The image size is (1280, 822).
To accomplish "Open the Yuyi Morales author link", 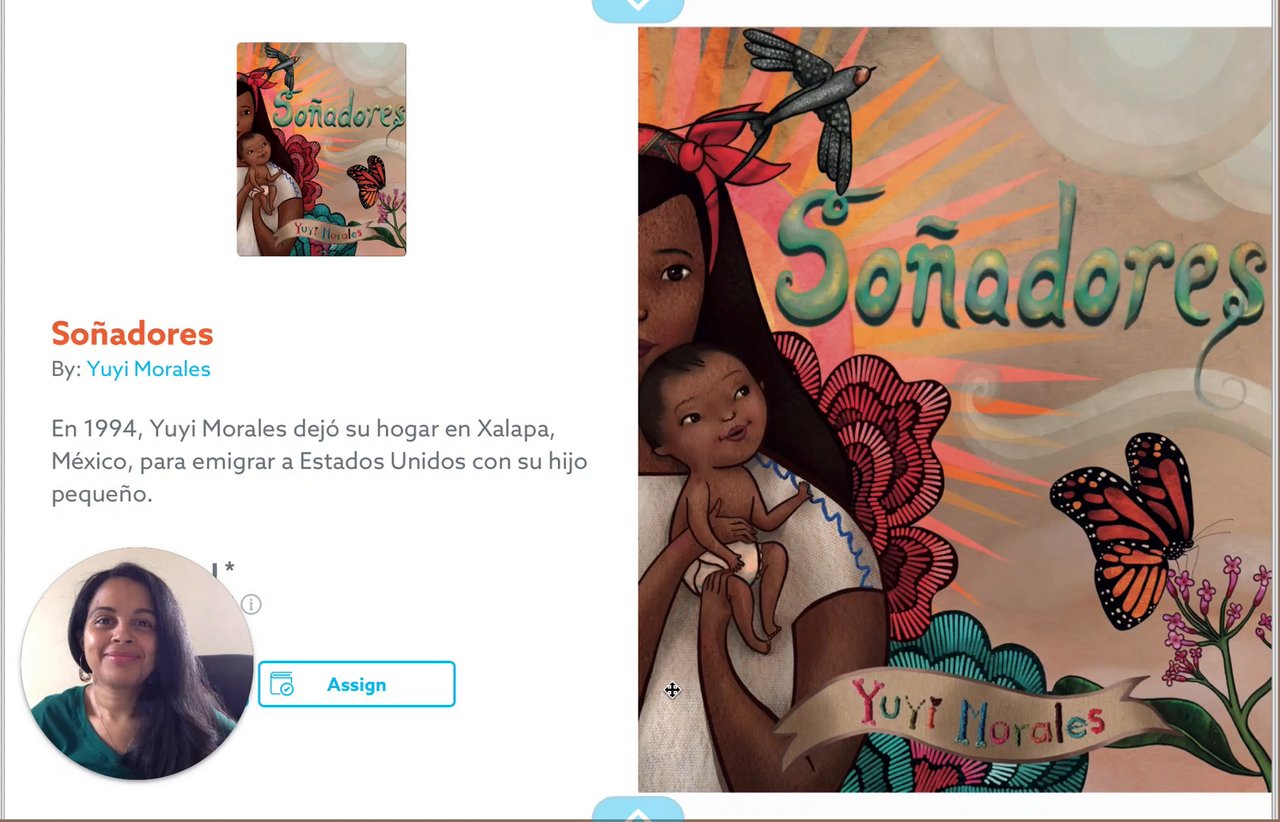I will [x=148, y=369].
